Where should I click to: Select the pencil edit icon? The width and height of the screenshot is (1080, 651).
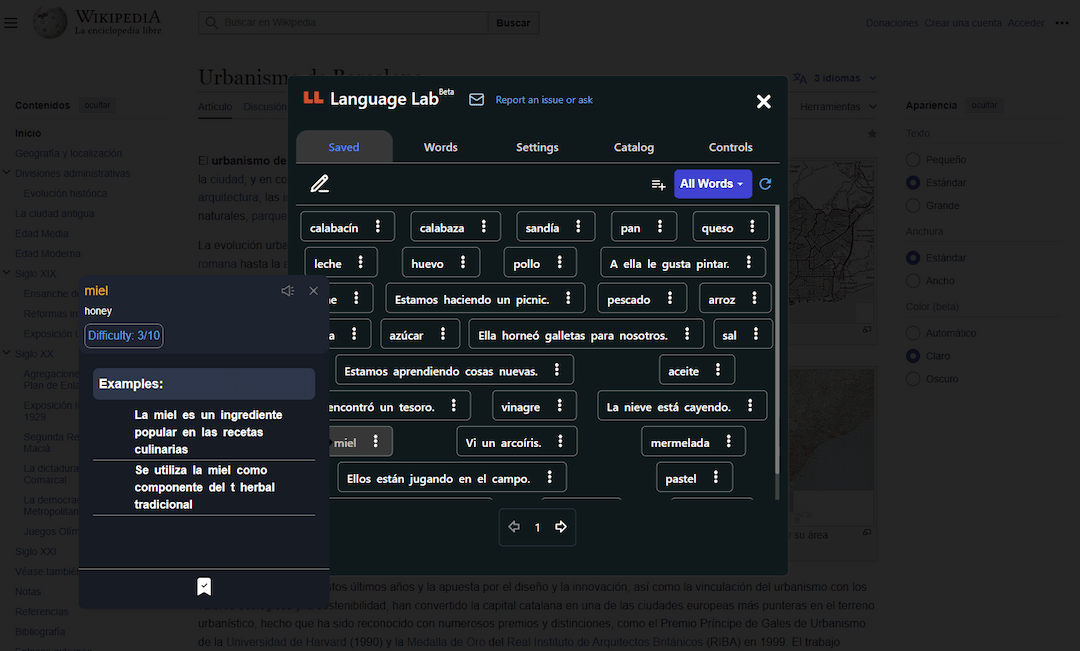(x=319, y=184)
